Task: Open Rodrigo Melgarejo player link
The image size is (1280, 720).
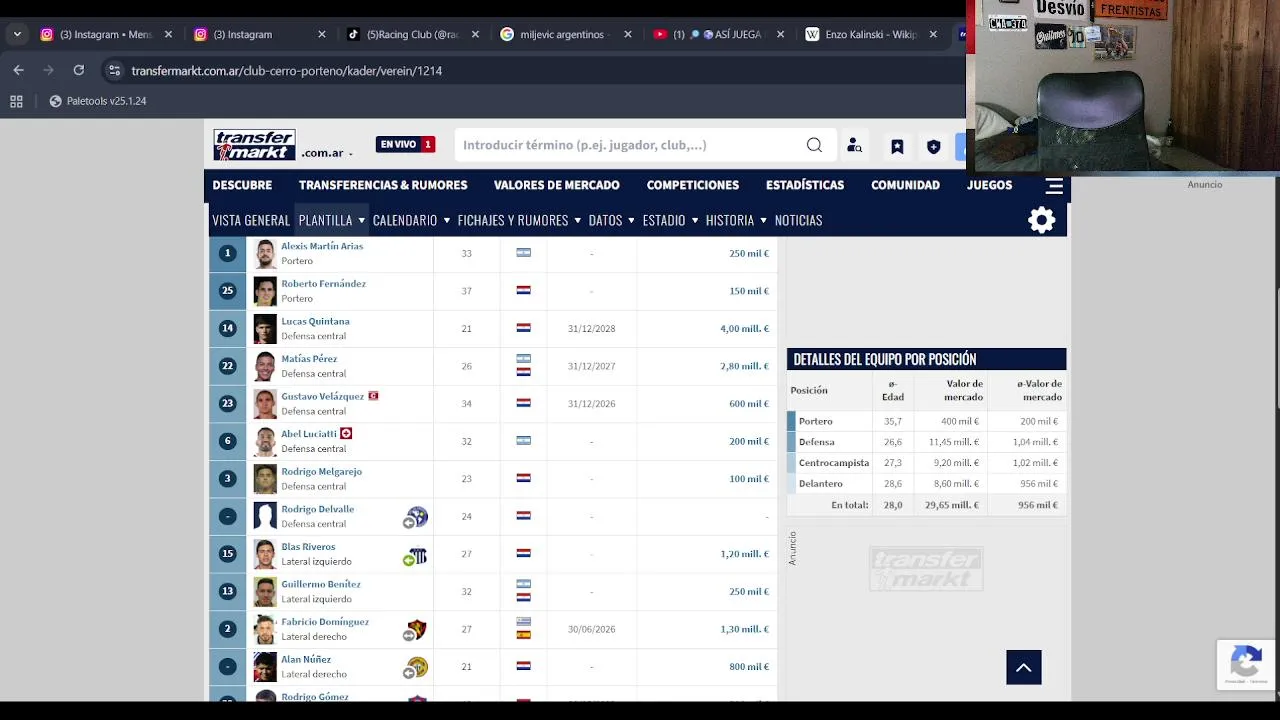Action: tap(321, 471)
